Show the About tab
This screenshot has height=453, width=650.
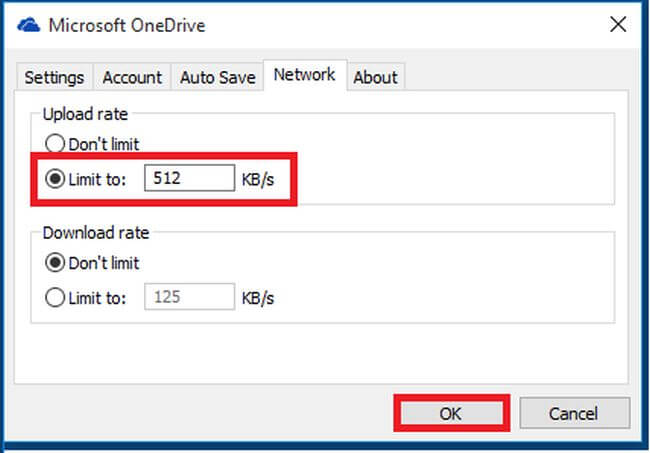375,77
